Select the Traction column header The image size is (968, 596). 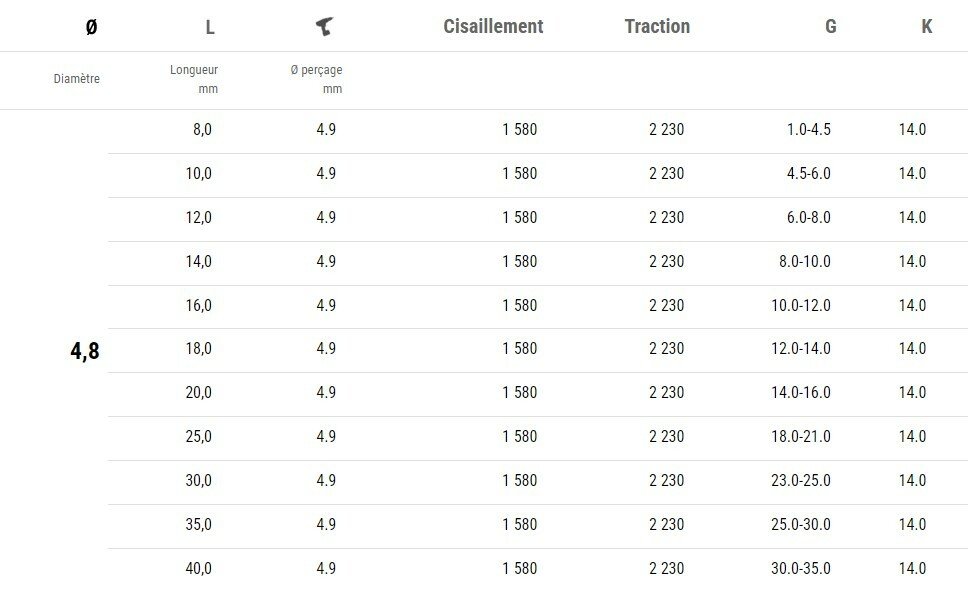(x=657, y=27)
